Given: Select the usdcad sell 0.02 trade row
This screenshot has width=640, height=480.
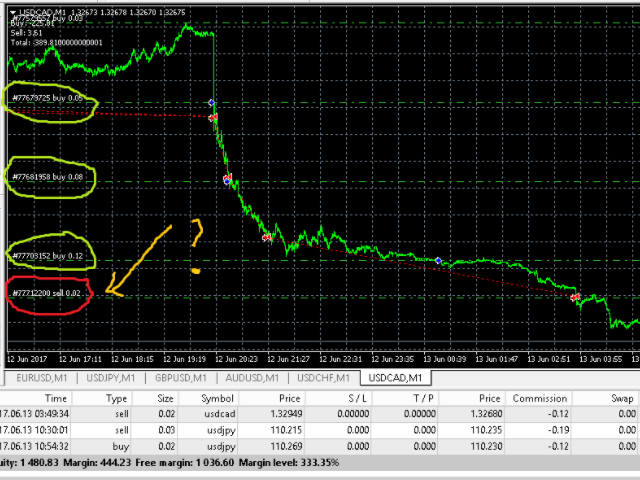Looking at the screenshot, I should [320, 414].
